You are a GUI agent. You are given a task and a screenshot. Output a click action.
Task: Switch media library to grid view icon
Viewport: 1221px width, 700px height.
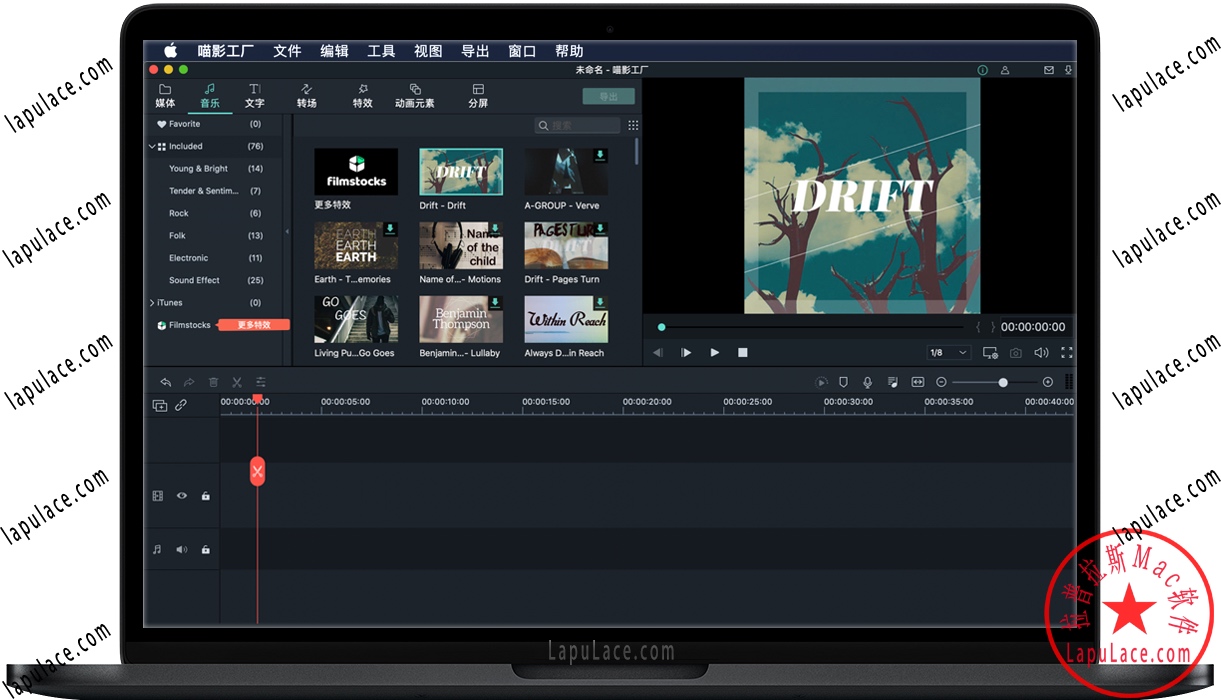[x=633, y=126]
